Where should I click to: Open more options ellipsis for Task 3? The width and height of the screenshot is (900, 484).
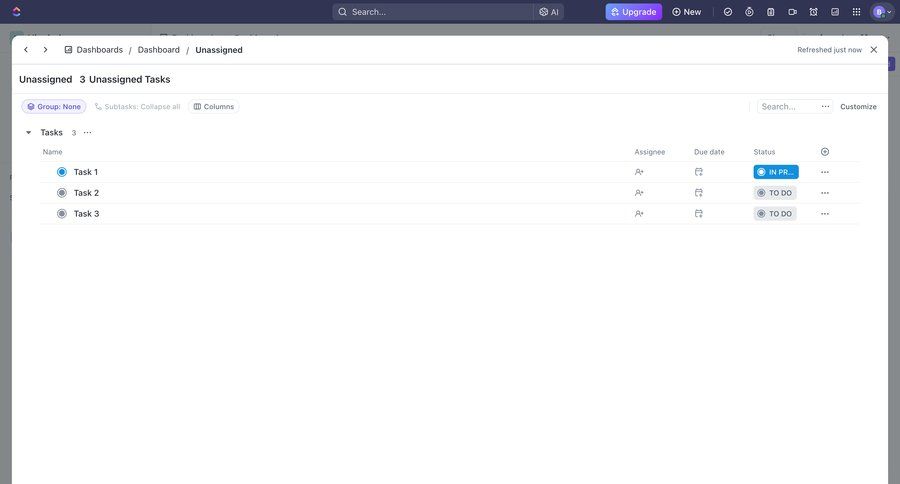point(825,214)
